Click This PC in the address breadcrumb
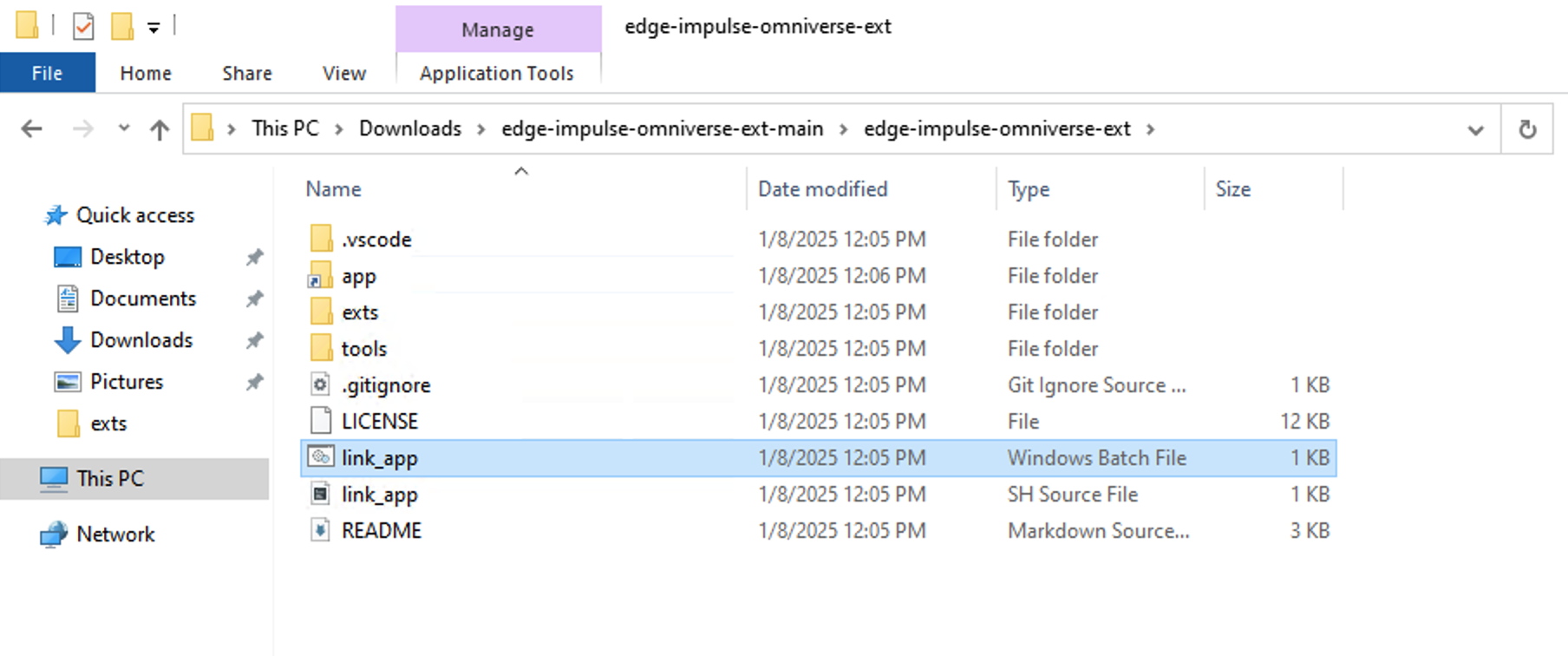This screenshot has width=1568, height=656. tap(285, 128)
